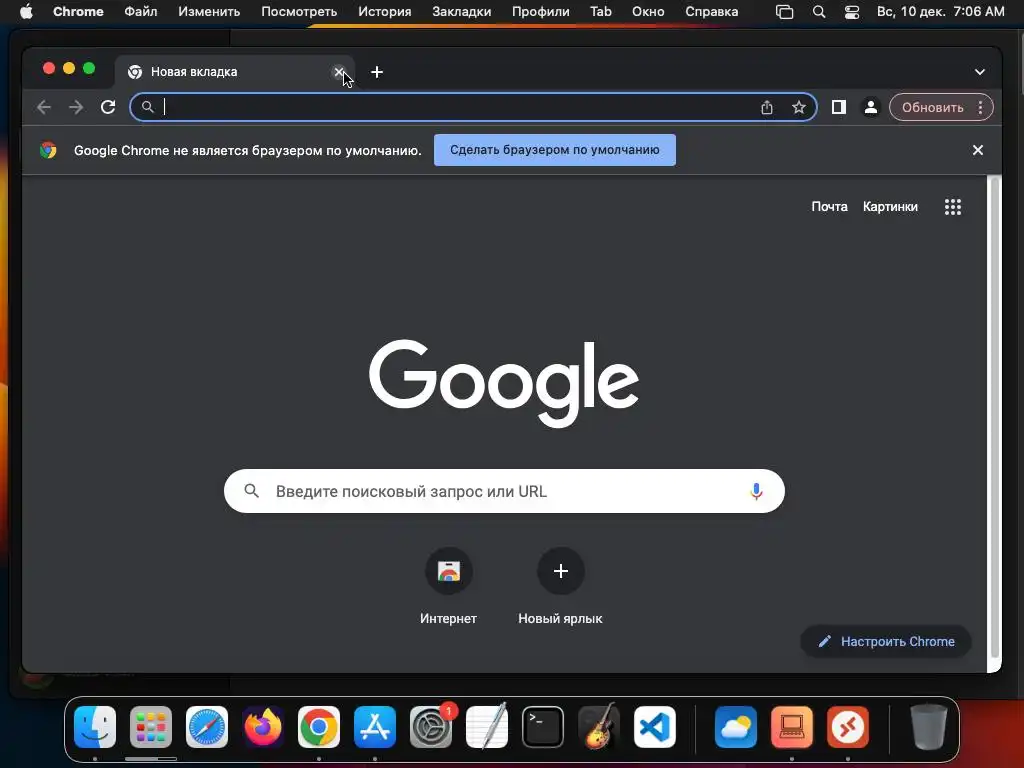Viewport: 1024px width, 768px height.
Task: Reload the page
Action: click(x=108, y=107)
